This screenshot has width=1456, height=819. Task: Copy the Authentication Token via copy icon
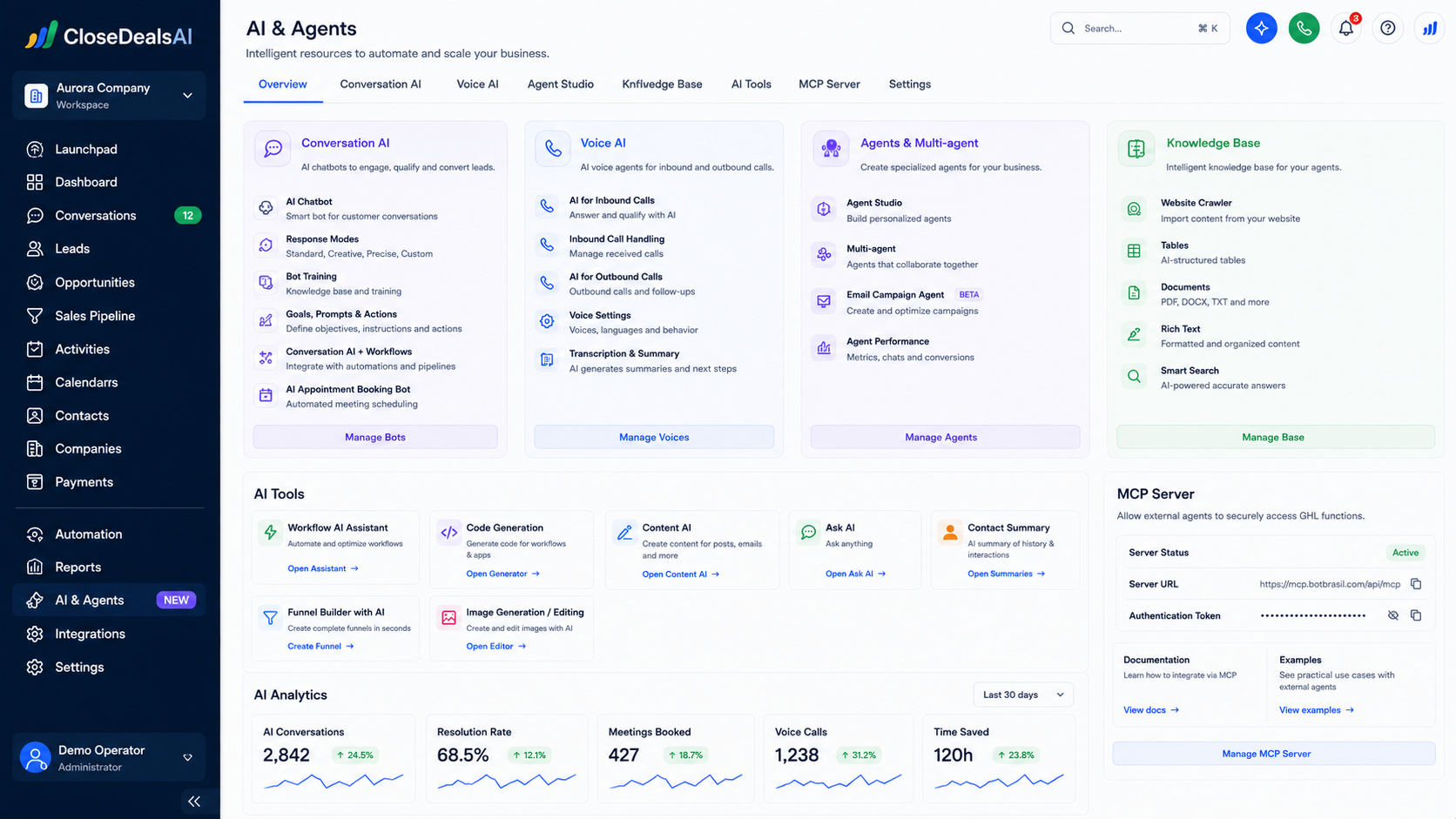pyautogui.click(x=1416, y=615)
